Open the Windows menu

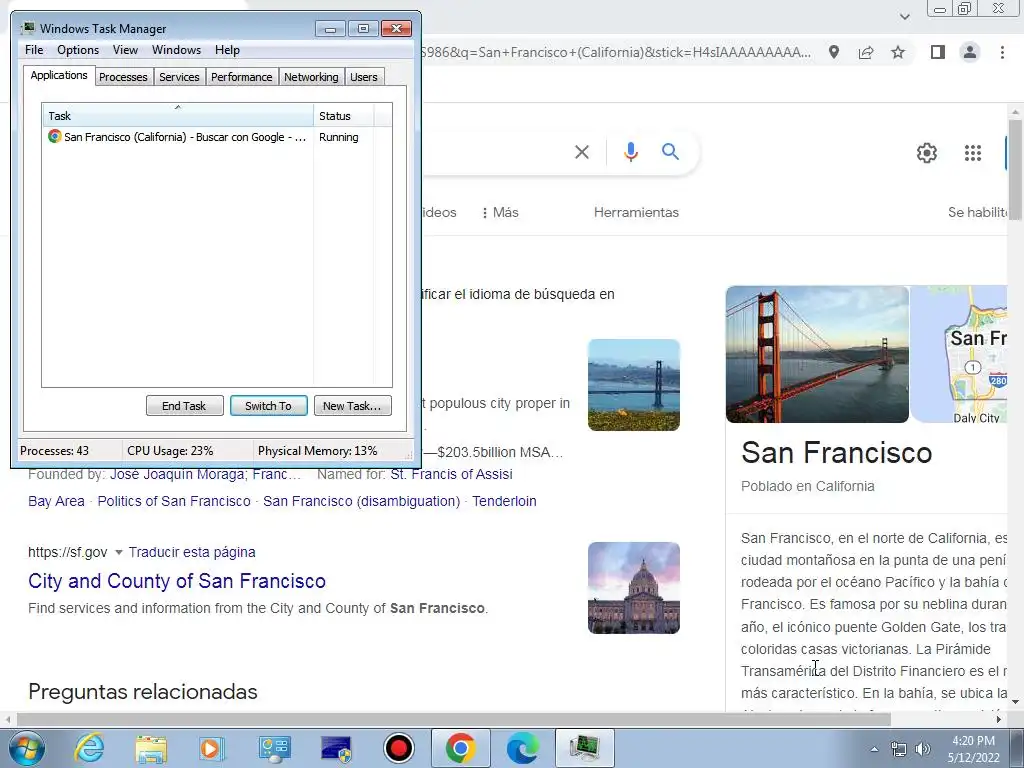176,50
